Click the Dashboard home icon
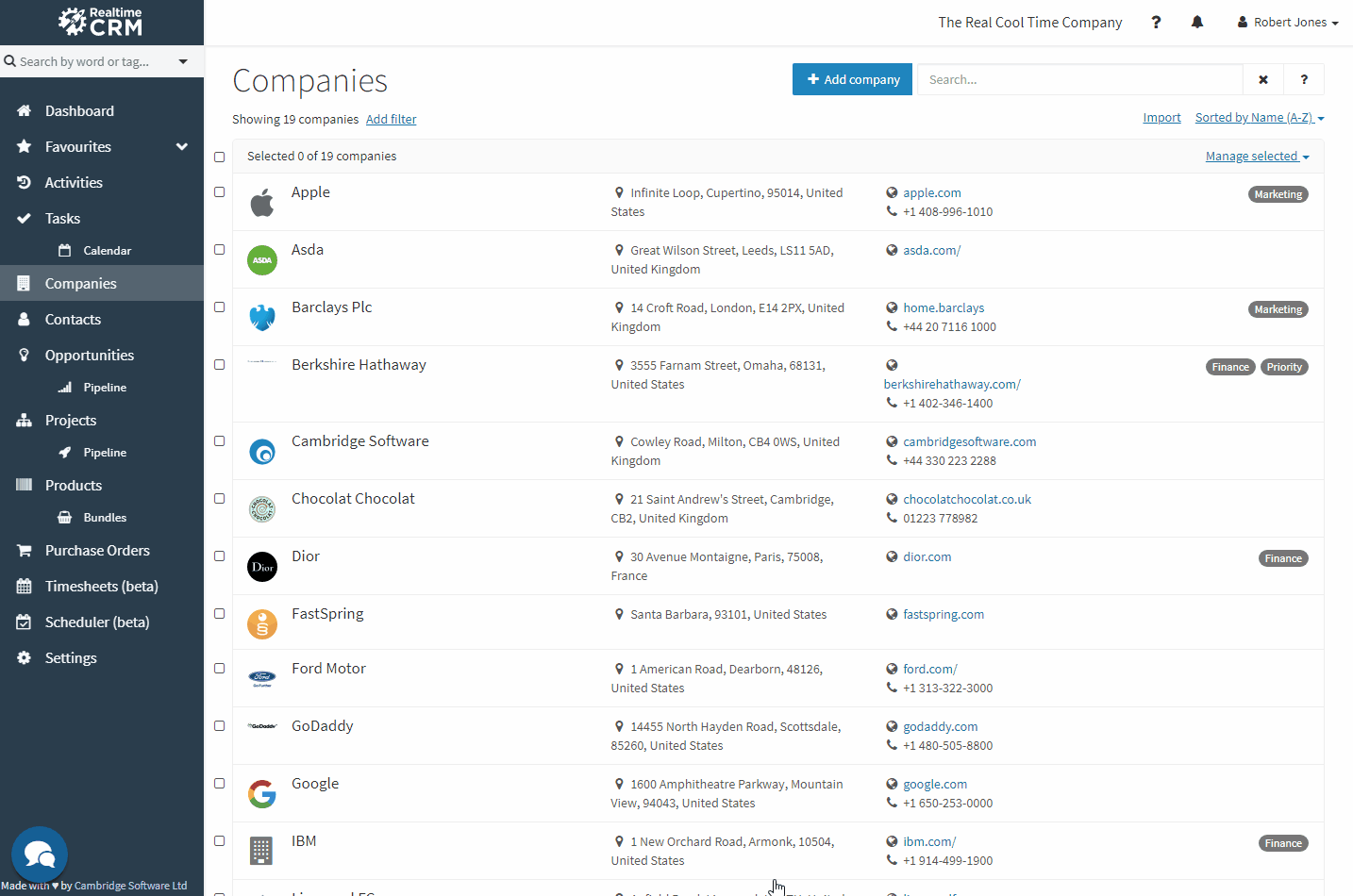 coord(25,111)
